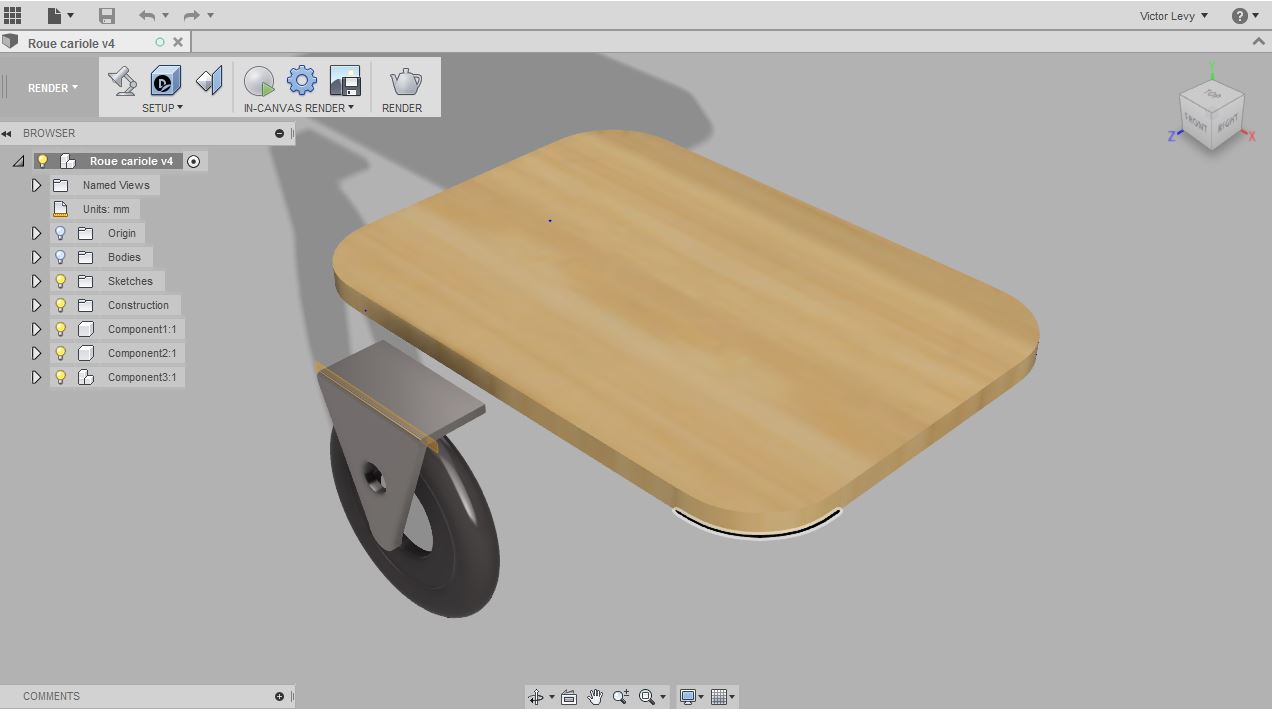
Task: Expand the Construction folder
Action: point(36,305)
